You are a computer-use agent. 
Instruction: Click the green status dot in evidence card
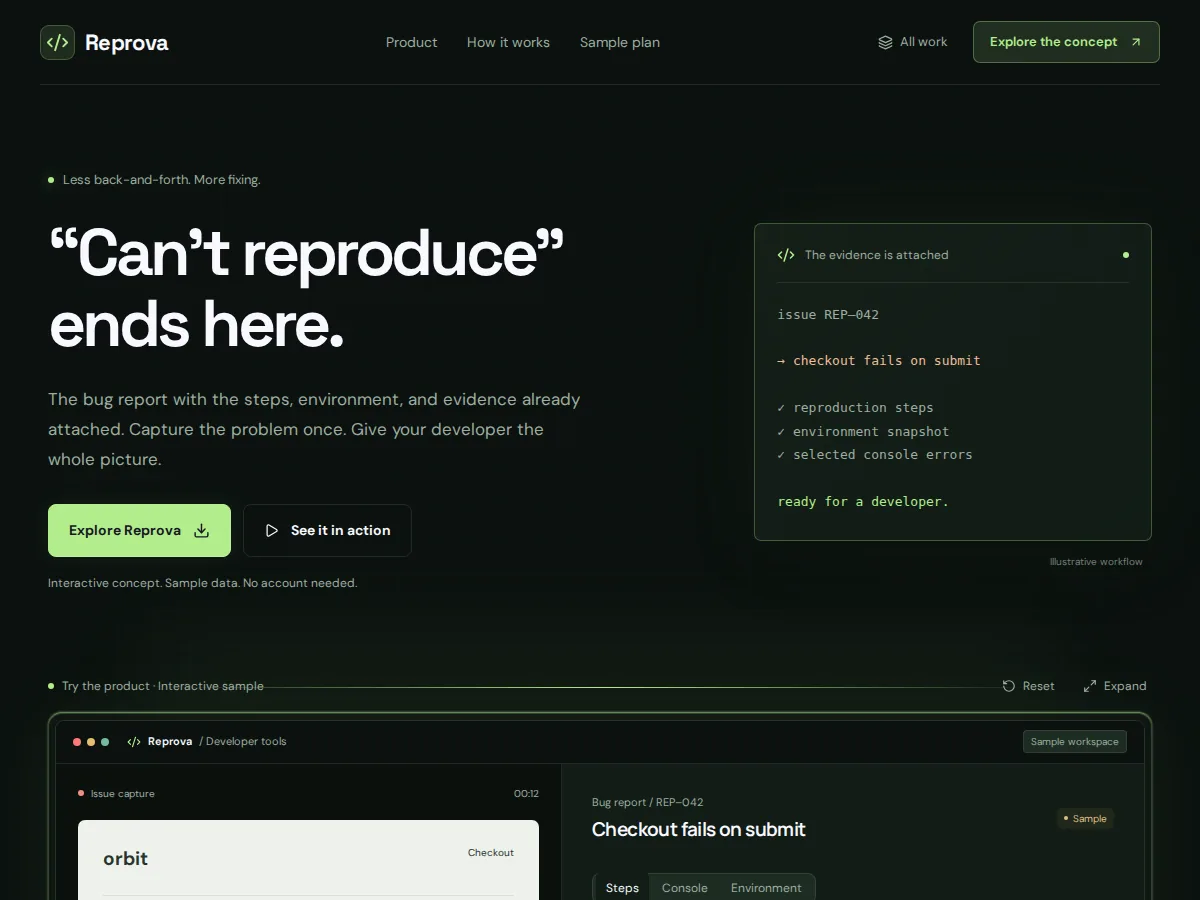coord(1126,255)
